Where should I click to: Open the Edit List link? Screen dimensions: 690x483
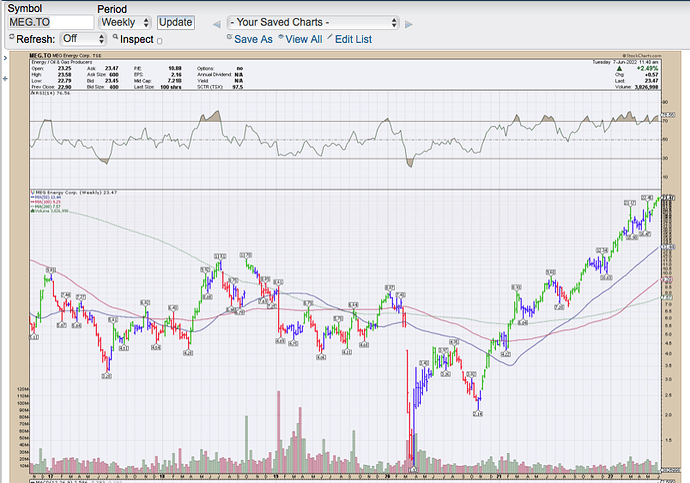353,39
